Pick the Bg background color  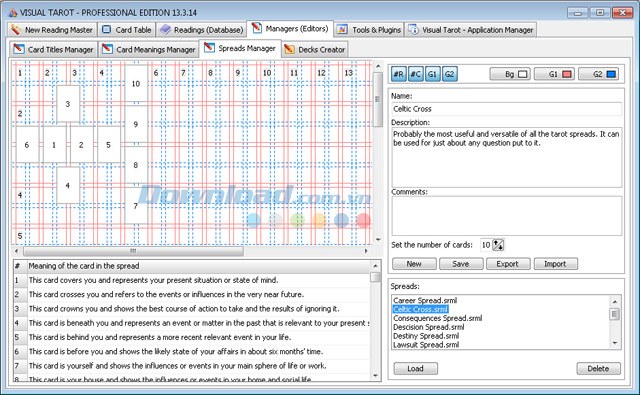pos(510,74)
